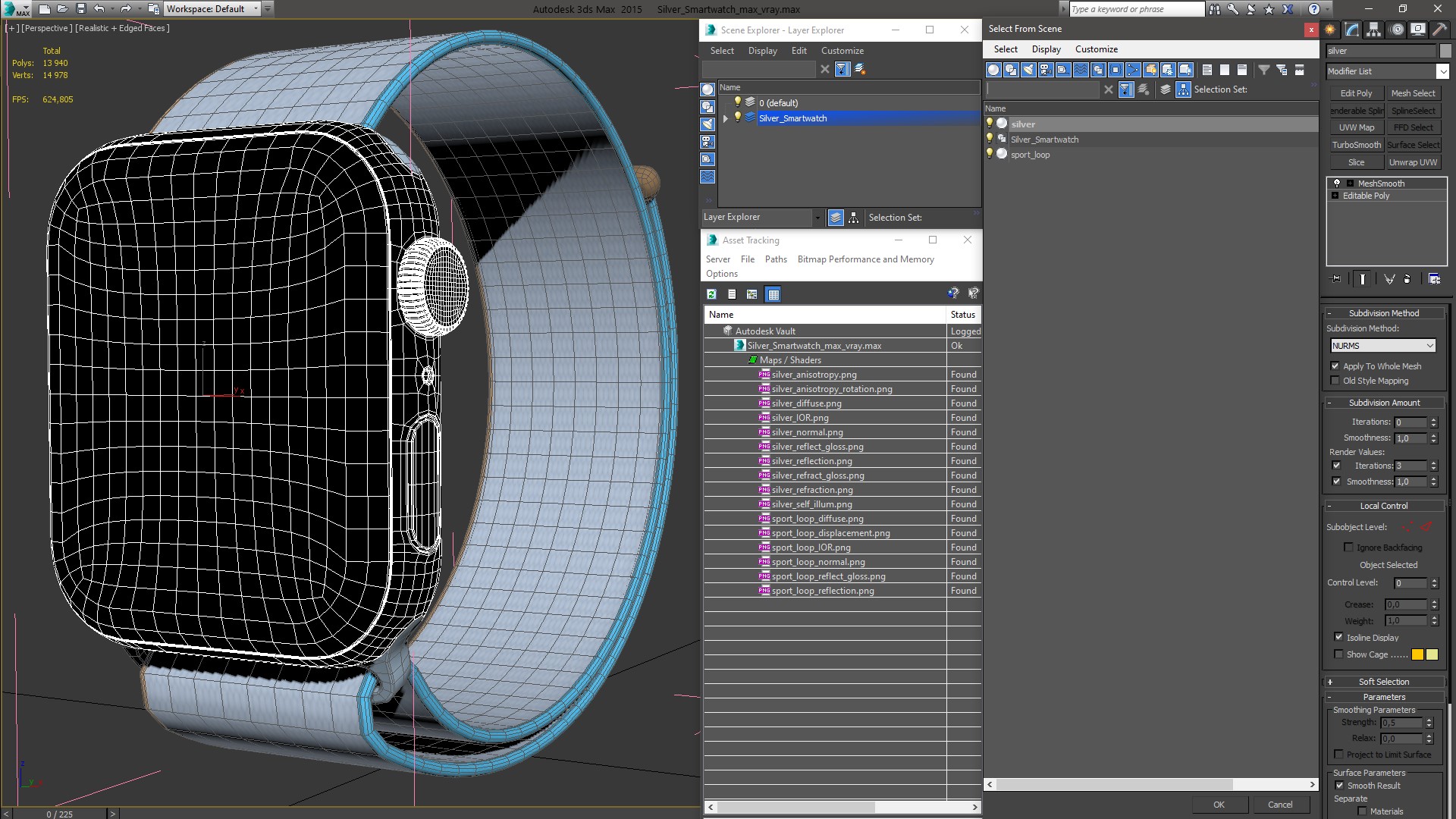Click Table View icon in Asset Tracking toolbar

(x=773, y=294)
